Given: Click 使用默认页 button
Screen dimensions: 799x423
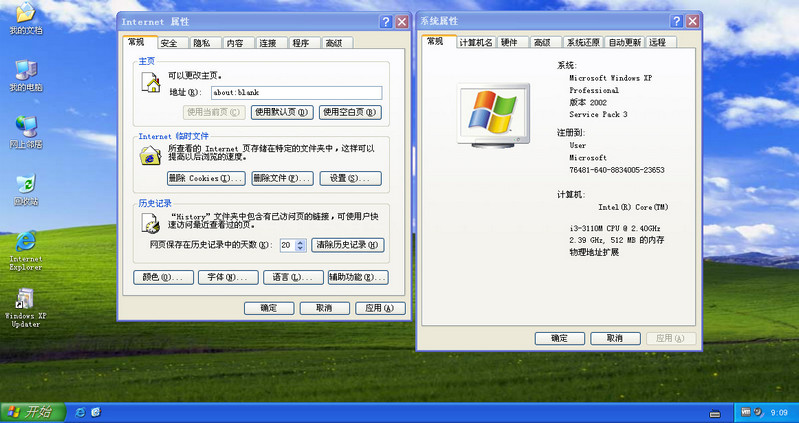Looking at the screenshot, I should (x=282, y=112).
